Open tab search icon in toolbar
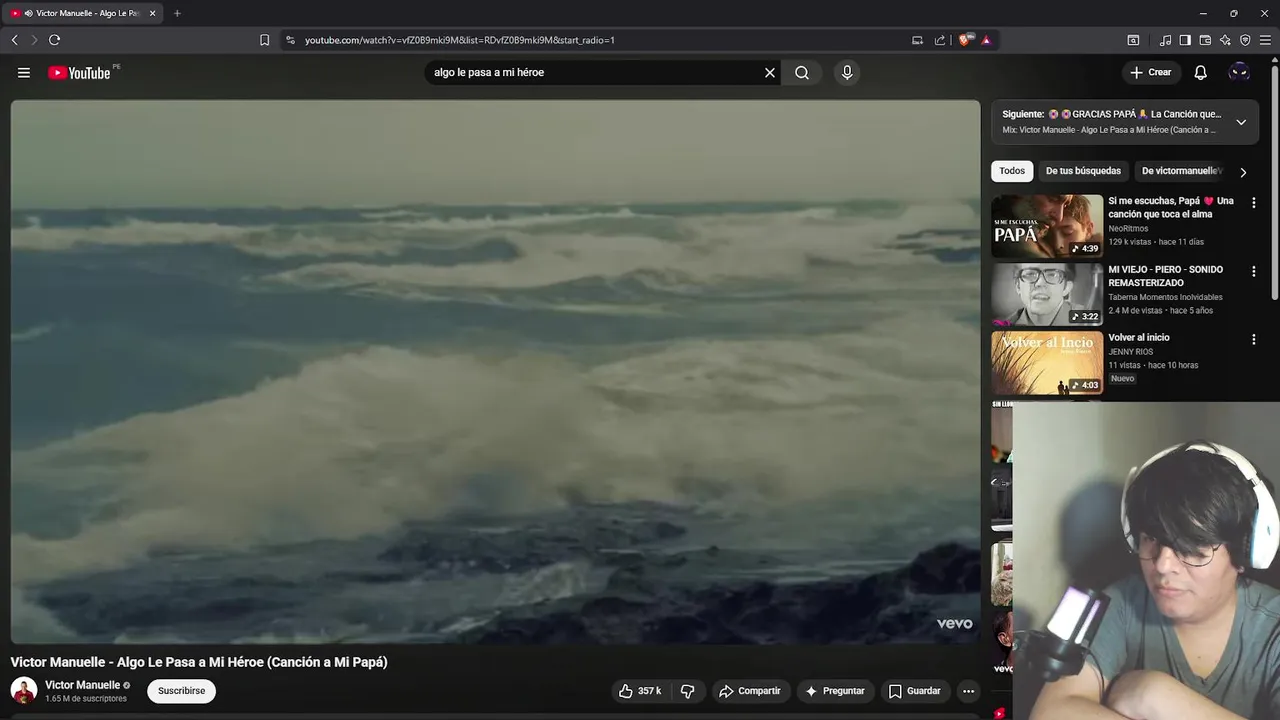 [1133, 40]
